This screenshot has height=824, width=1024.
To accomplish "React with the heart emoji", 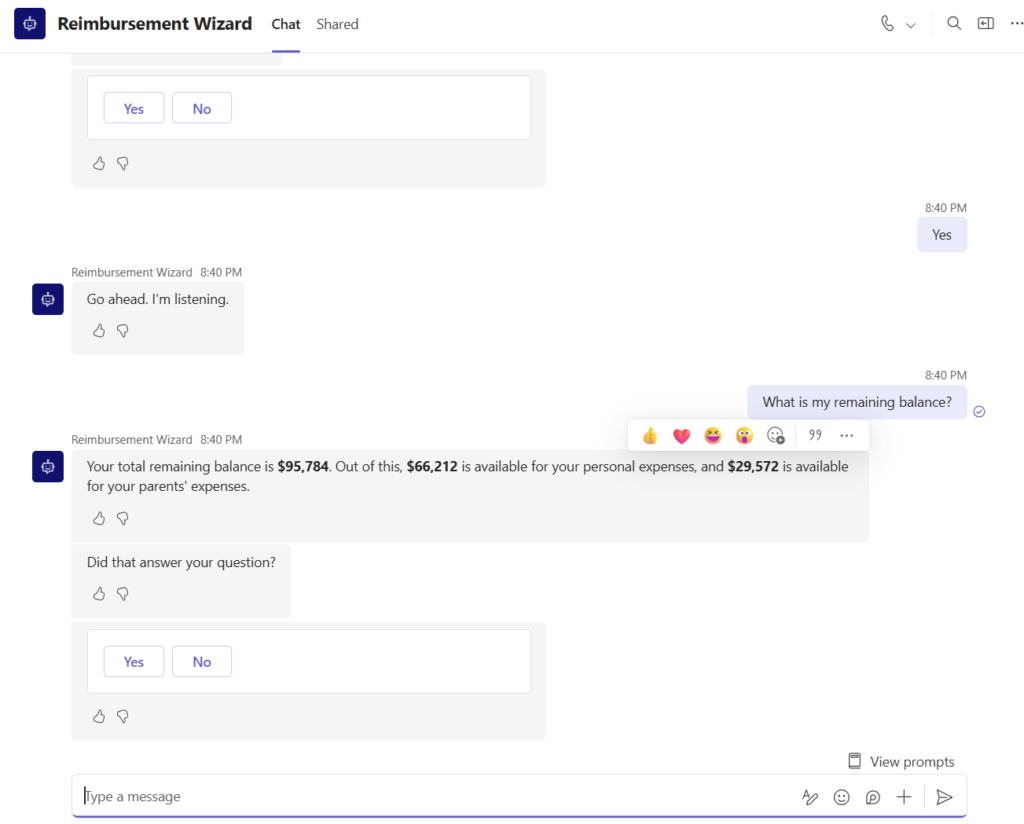I will point(681,435).
